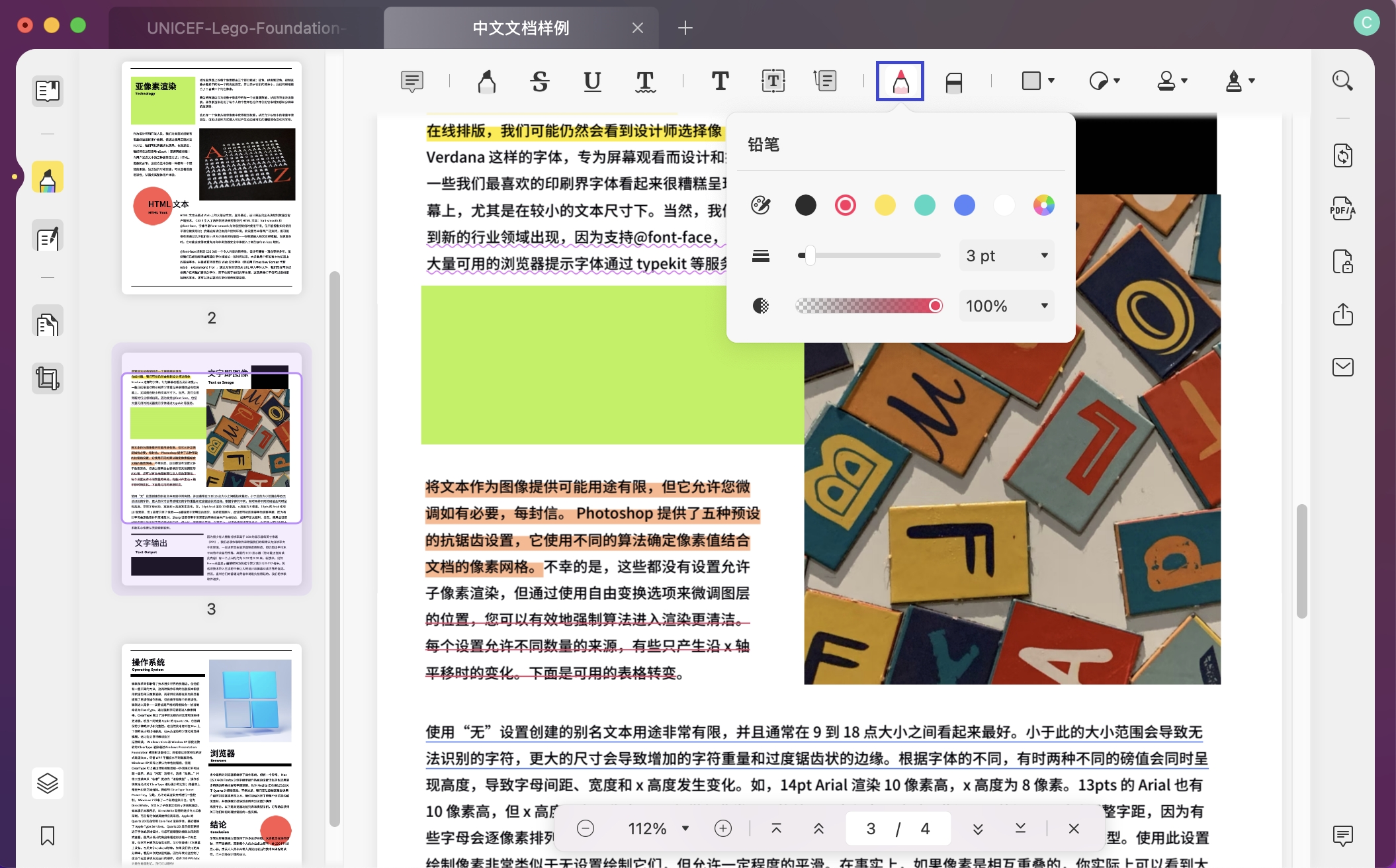Choose the teal pencil color
This screenshot has height=868, width=1396.
coord(924,205)
